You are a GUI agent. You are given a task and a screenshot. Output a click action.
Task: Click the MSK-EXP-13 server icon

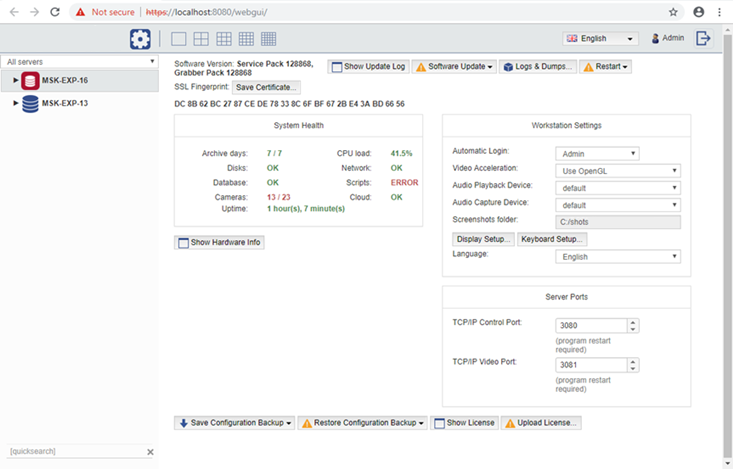pyautogui.click(x=30, y=103)
